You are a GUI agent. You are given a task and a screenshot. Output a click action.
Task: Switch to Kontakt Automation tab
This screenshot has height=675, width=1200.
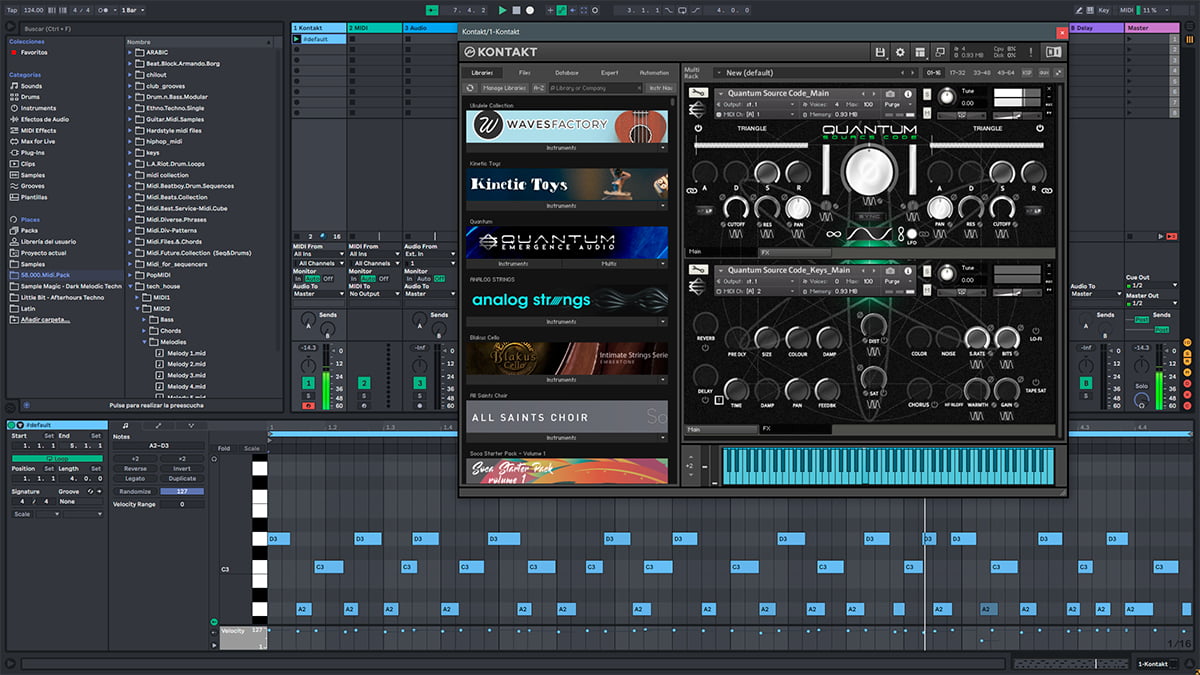coord(654,73)
